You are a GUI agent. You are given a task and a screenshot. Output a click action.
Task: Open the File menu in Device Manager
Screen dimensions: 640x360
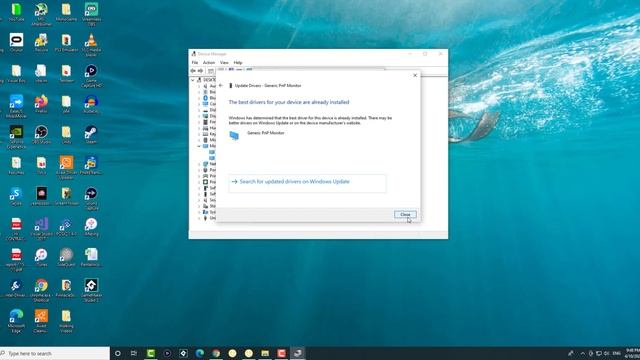point(195,62)
